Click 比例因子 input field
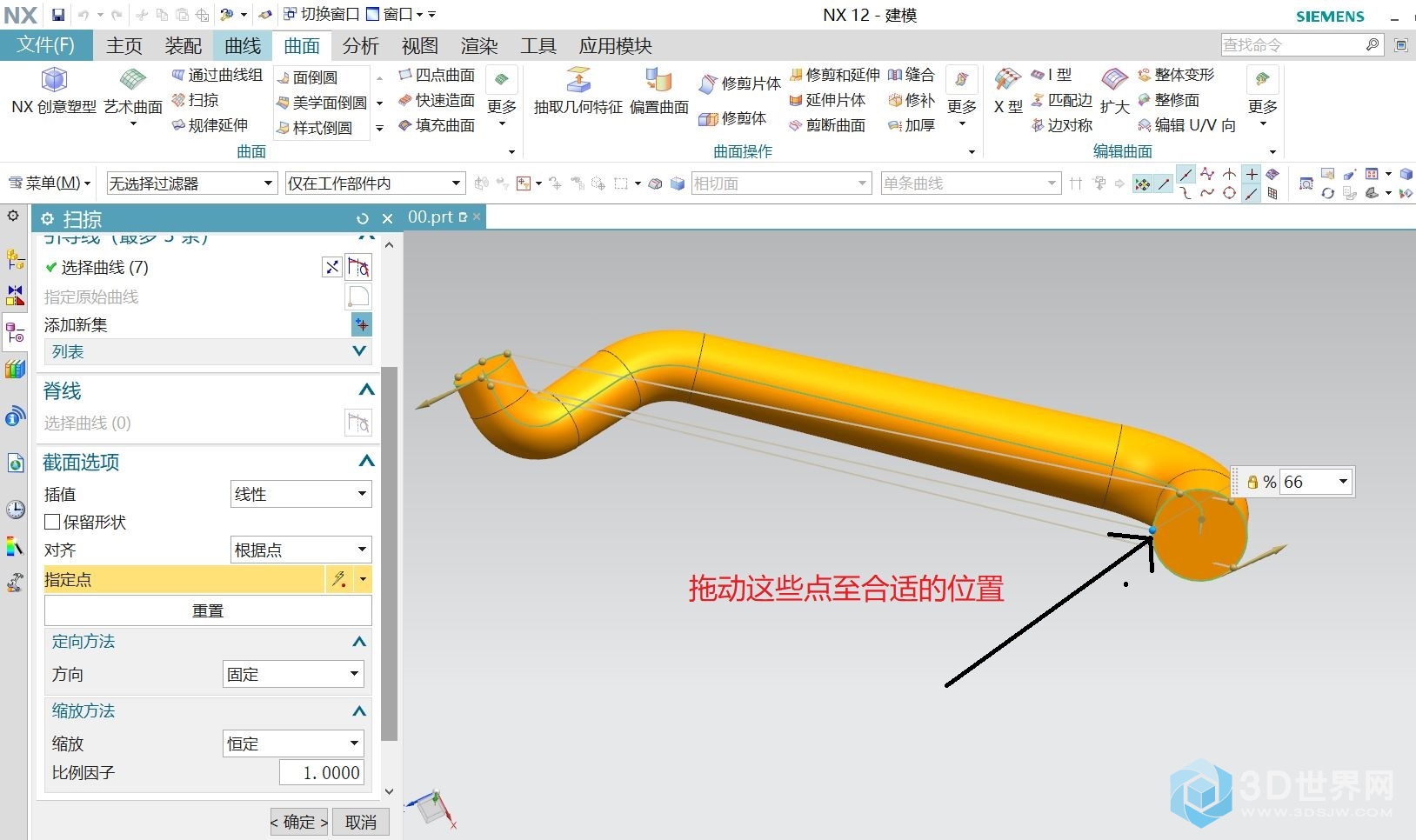Image resolution: width=1416 pixels, height=840 pixels. pyautogui.click(x=321, y=772)
